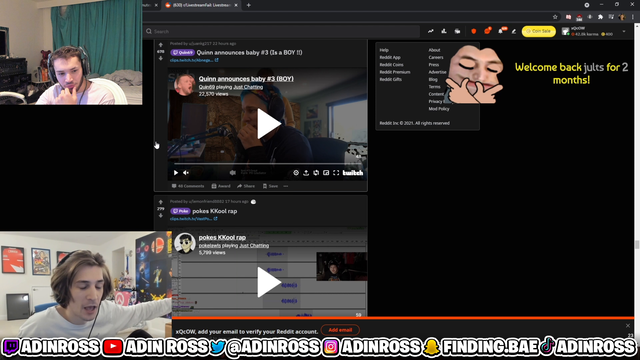Screen dimensions: 640x360
Task: Save the Quinn announces baby post
Action: click(270, 186)
